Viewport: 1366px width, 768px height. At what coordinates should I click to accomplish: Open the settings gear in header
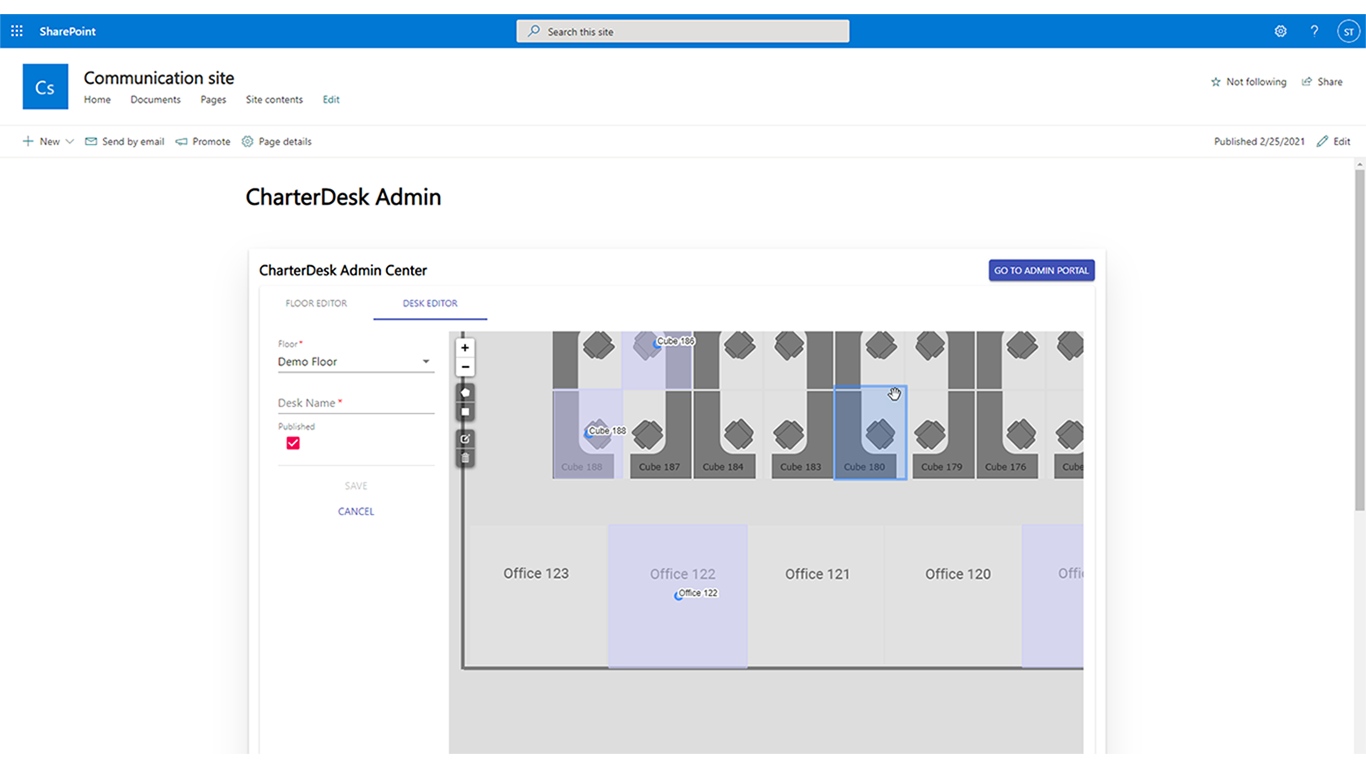(x=1280, y=31)
